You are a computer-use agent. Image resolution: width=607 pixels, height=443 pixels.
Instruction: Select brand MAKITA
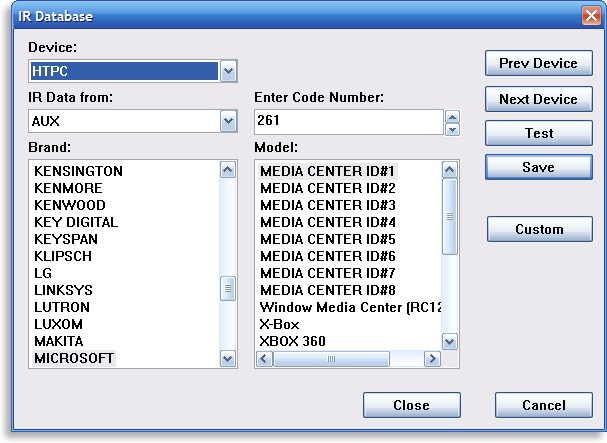tap(59, 341)
